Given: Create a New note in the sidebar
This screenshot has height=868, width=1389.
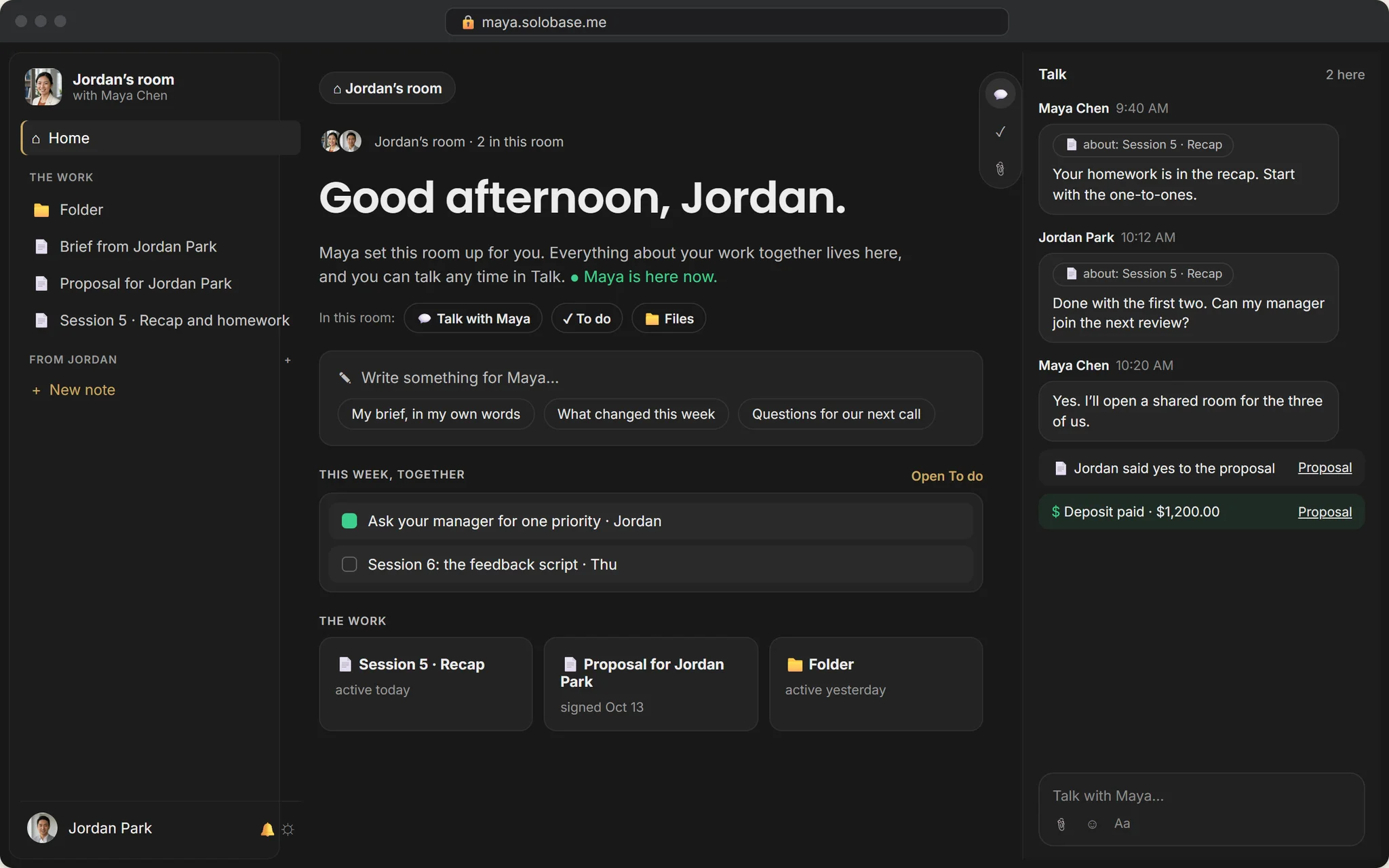Looking at the screenshot, I should click(73, 390).
